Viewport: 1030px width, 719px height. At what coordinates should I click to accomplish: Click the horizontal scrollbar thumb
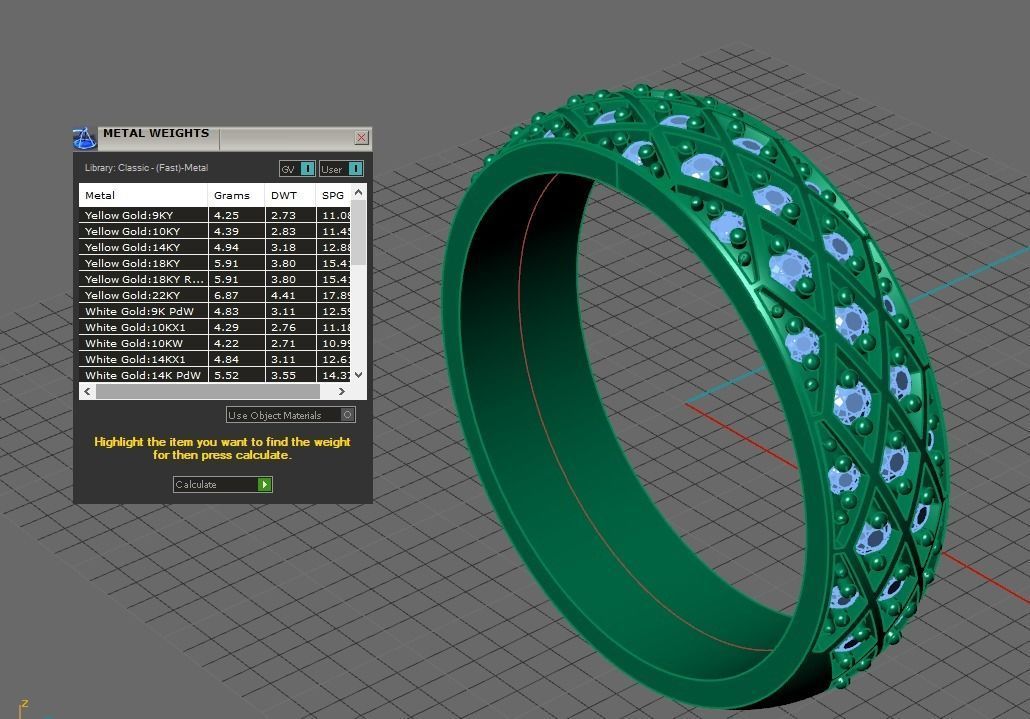coord(208,391)
